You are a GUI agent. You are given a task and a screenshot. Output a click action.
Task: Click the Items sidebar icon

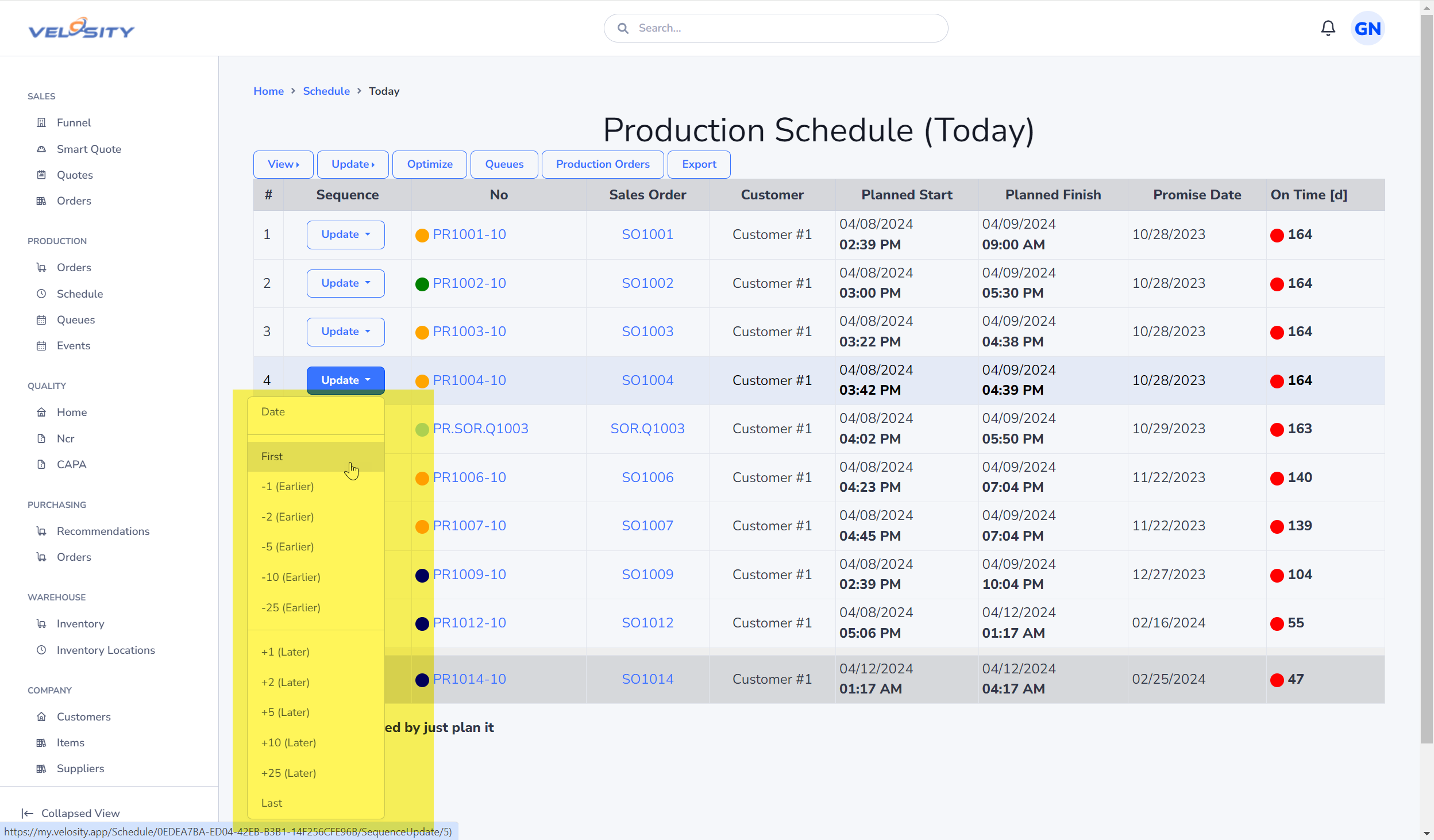coord(41,742)
